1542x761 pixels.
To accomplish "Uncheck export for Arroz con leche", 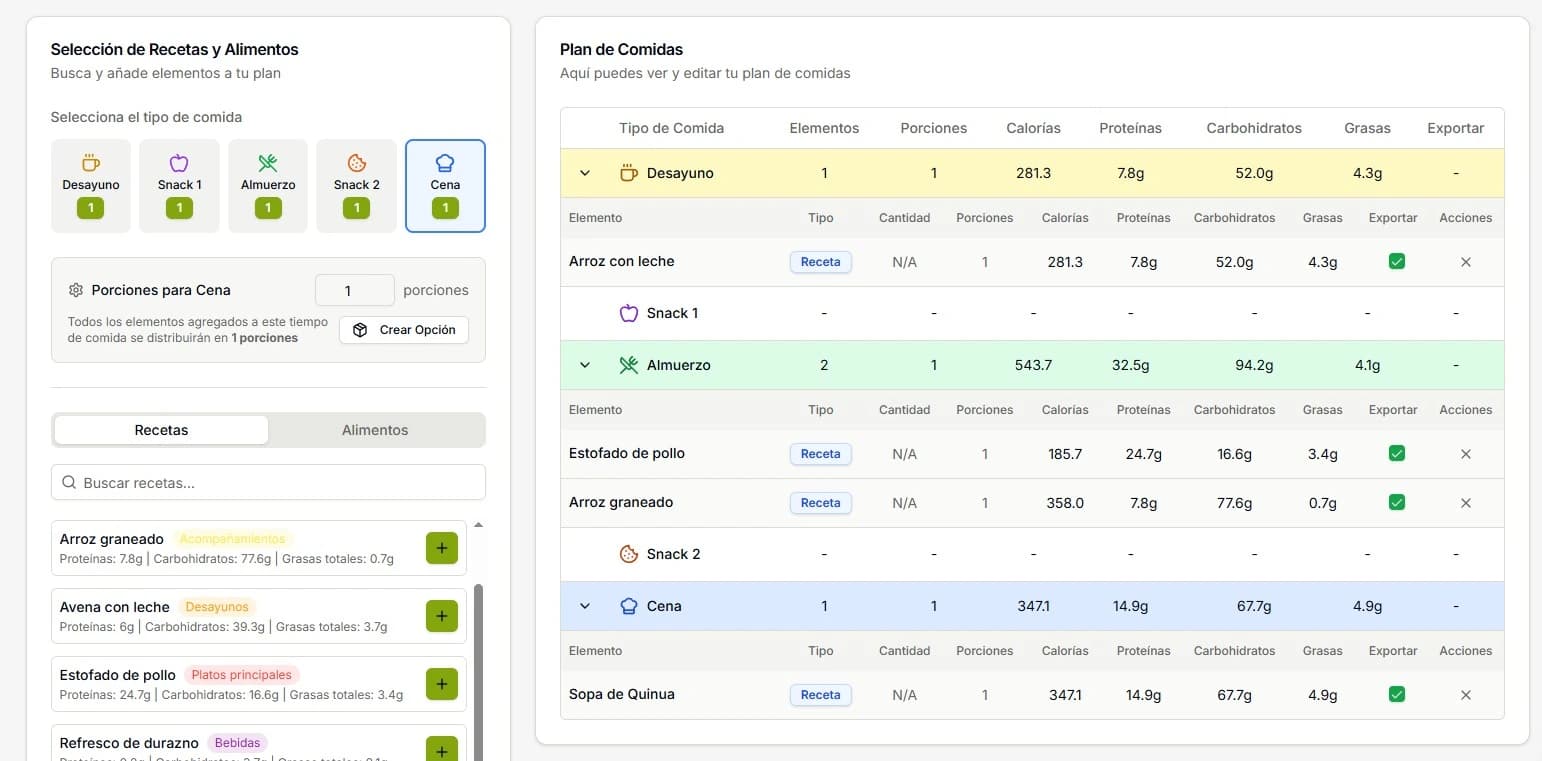I will tap(1397, 262).
